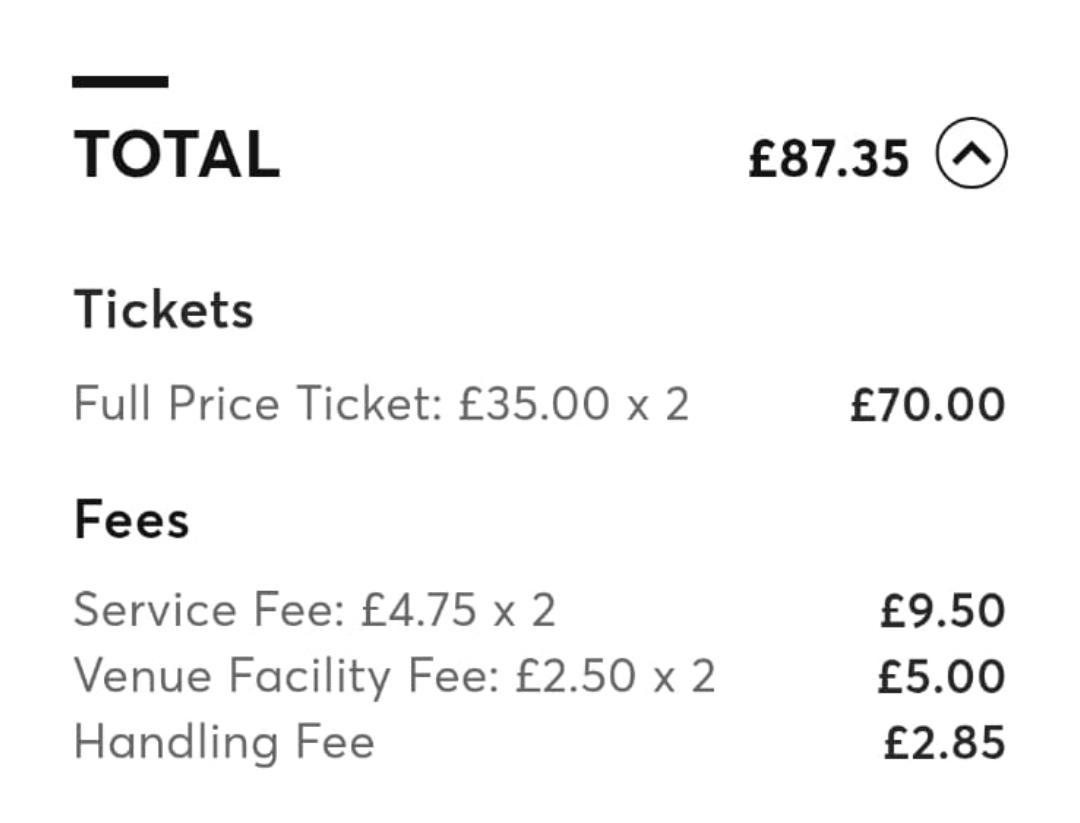Click the TOTAL heading
1080x823 pixels.
tap(177, 155)
